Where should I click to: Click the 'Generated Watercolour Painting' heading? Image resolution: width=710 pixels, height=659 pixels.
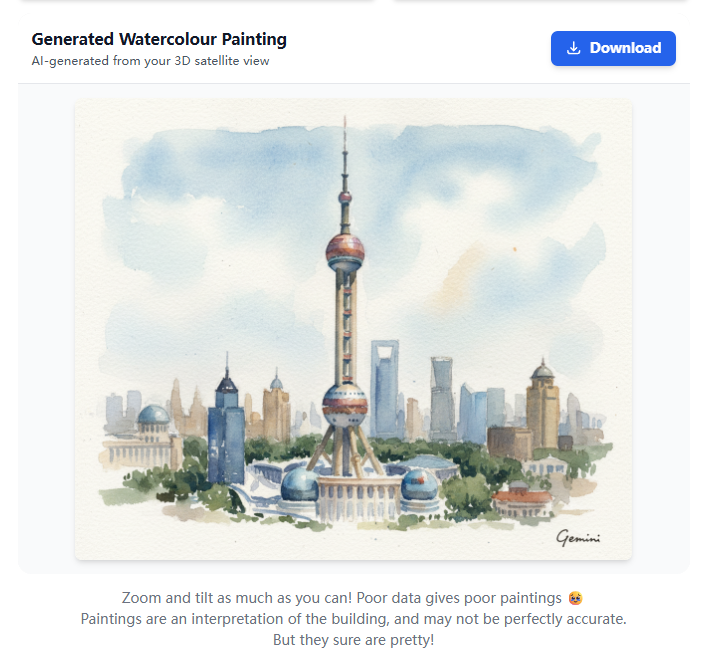point(159,39)
